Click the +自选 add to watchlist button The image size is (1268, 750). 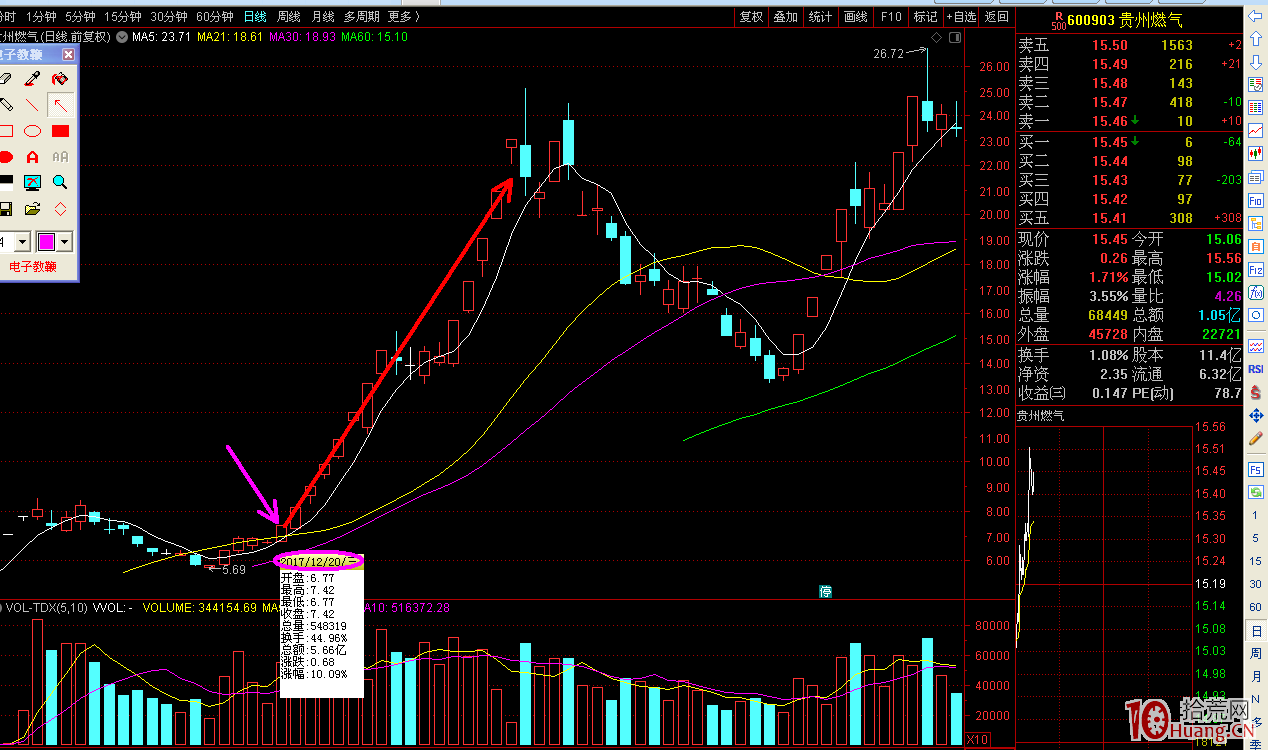coord(961,17)
